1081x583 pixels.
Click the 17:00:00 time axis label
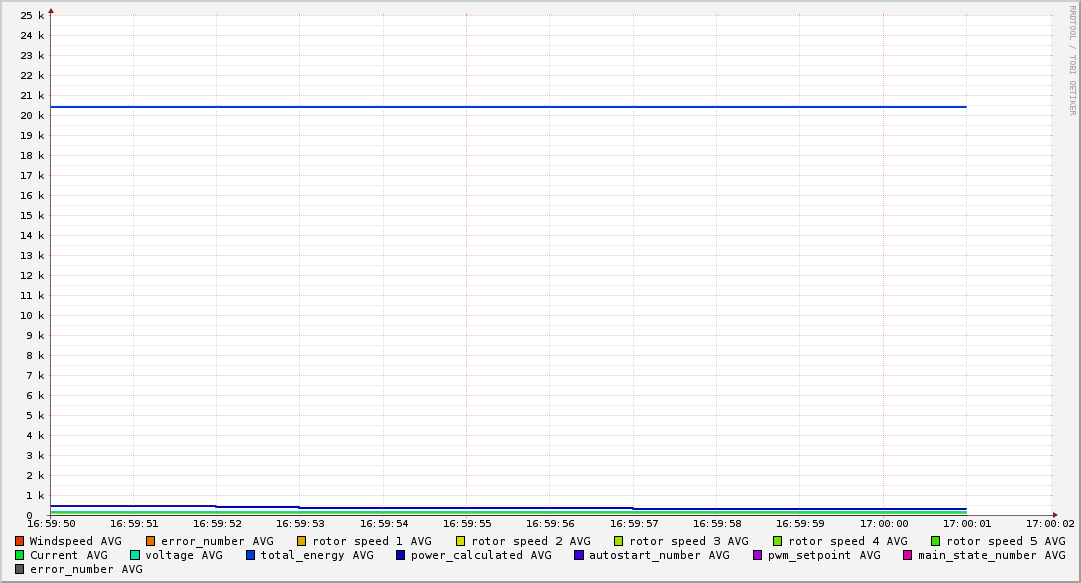(884, 523)
